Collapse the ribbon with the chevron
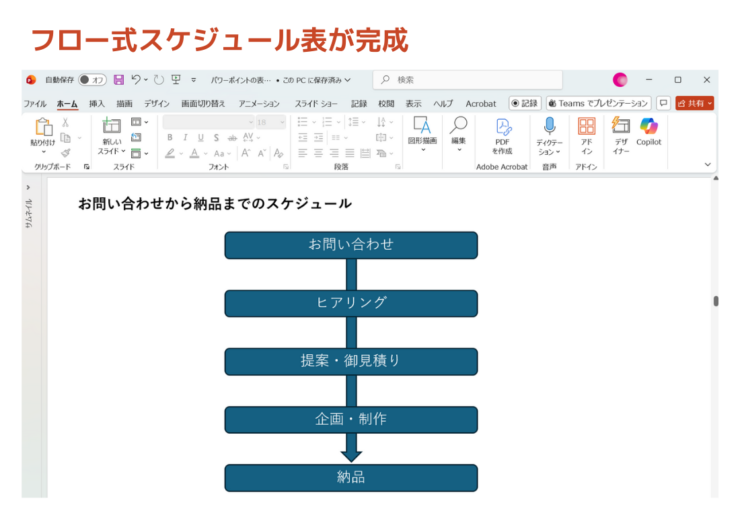Screen dimensions: 740x505 [707, 165]
